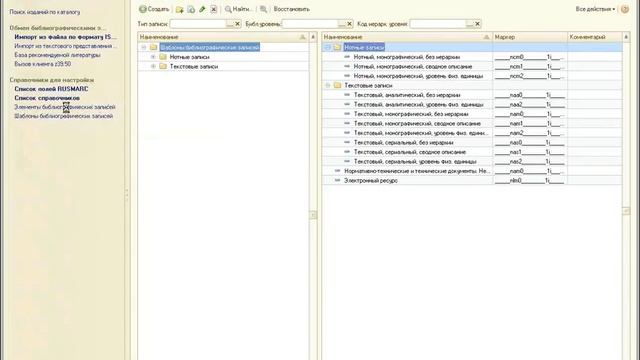This screenshot has height=360, width=640.
Task: Open База рекомендуемой литературы link
Action: pos(58,55)
